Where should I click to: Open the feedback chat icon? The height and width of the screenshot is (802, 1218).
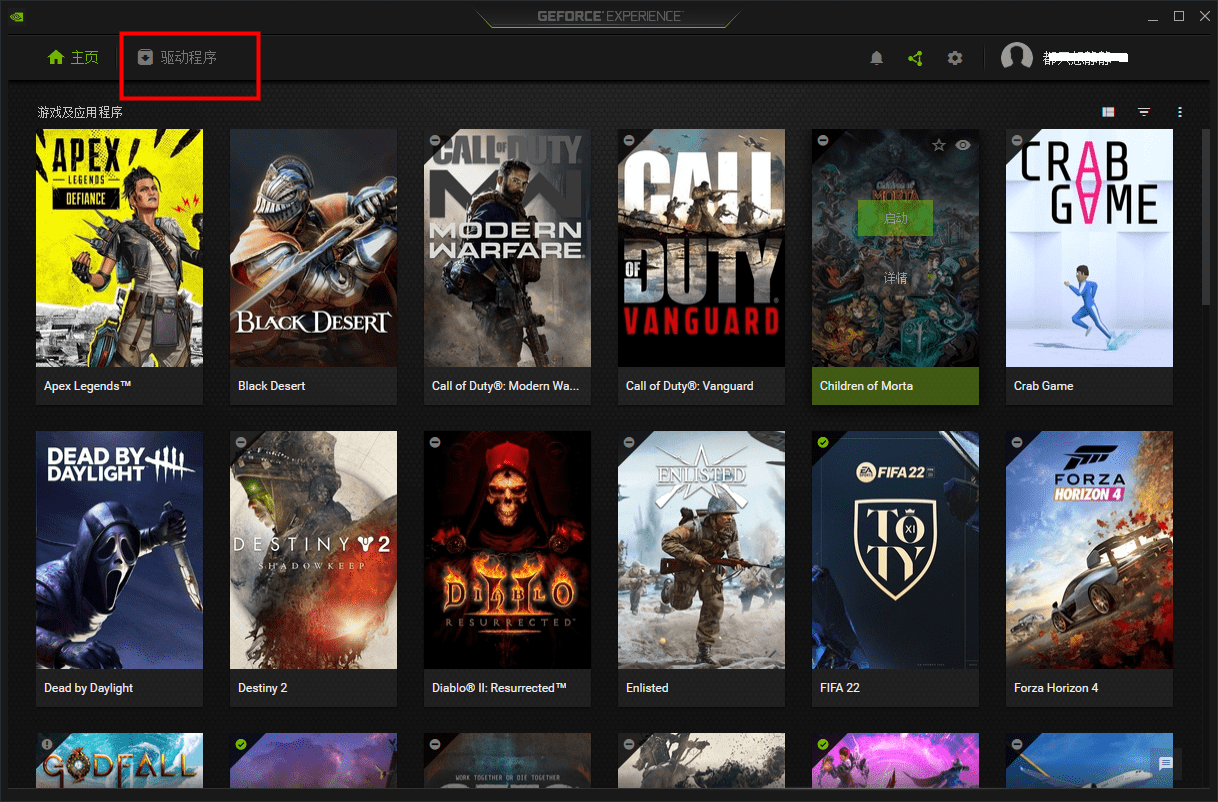point(1166,763)
